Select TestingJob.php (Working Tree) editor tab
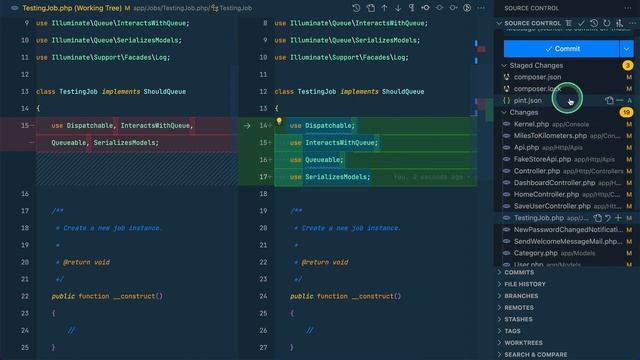 click(72, 8)
